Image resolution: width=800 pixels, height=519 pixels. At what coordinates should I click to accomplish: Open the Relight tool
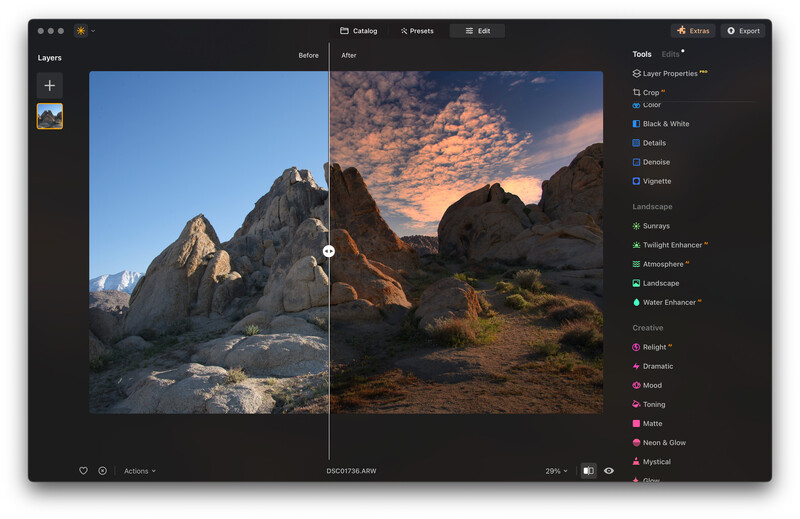pyautogui.click(x=652, y=347)
